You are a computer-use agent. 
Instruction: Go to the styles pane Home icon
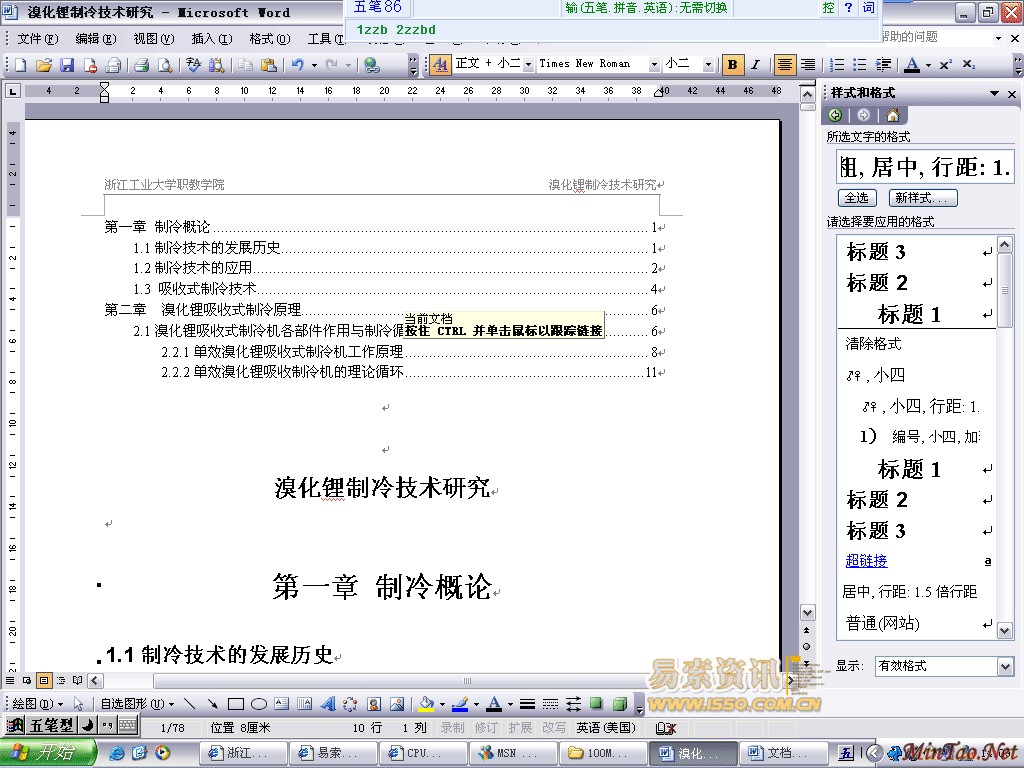tap(892, 115)
